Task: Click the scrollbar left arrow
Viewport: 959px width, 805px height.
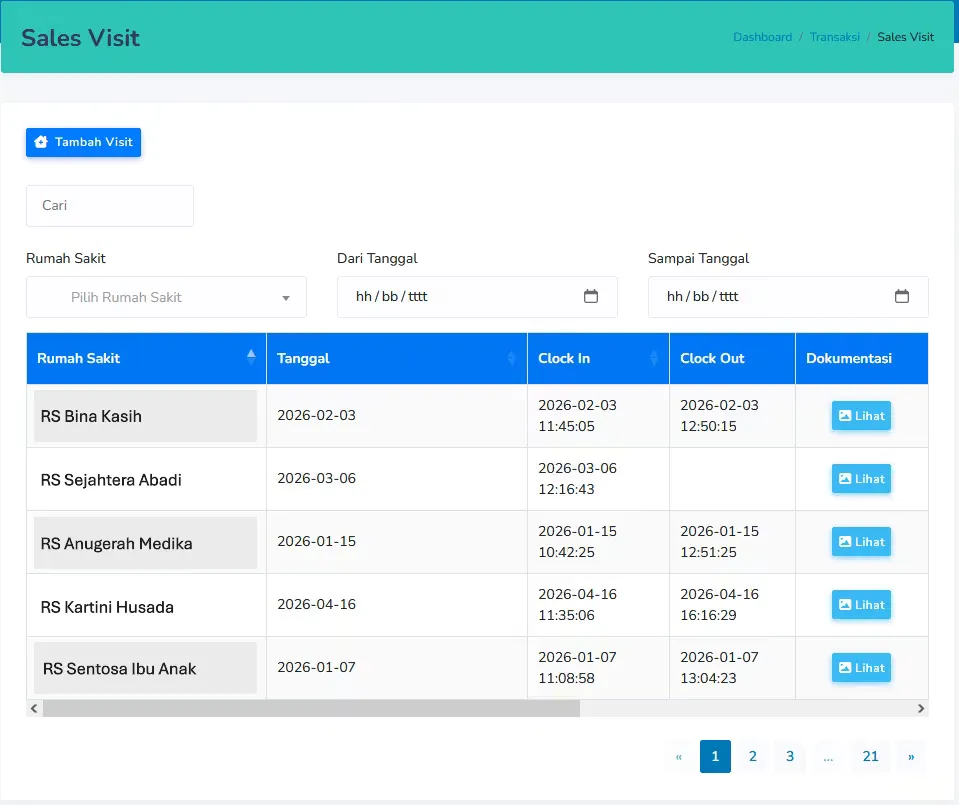Action: (x=34, y=708)
